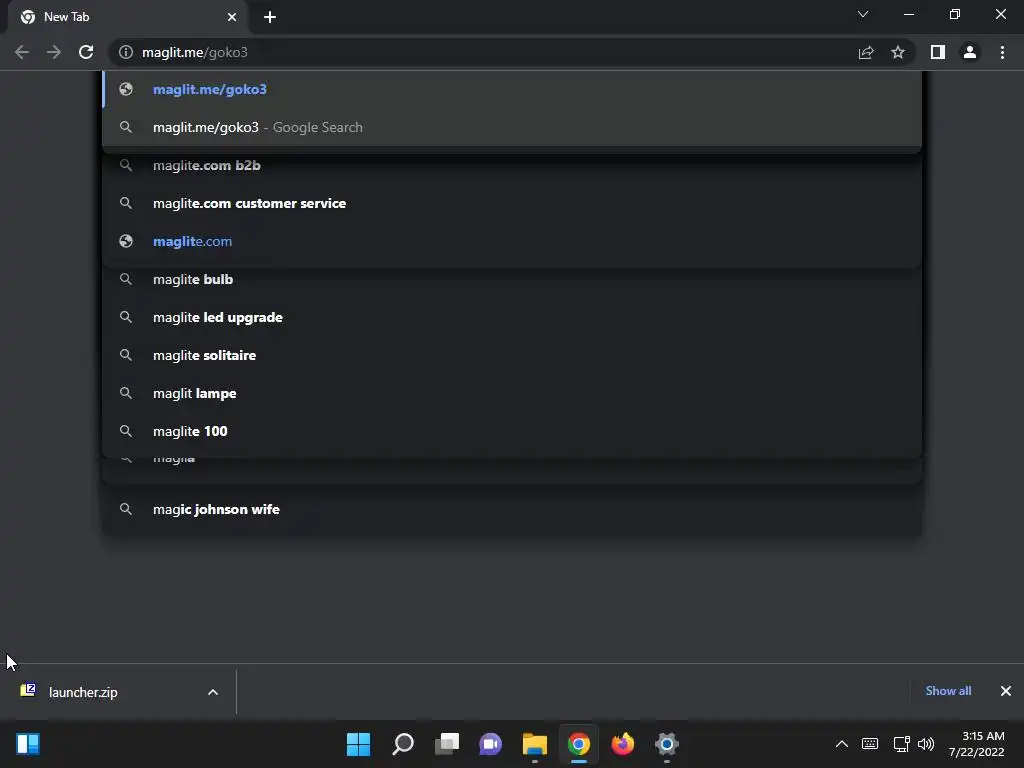Screen dimensions: 1024x768
Task: Open the Chrome profile icon
Action: pyautogui.click(x=970, y=52)
